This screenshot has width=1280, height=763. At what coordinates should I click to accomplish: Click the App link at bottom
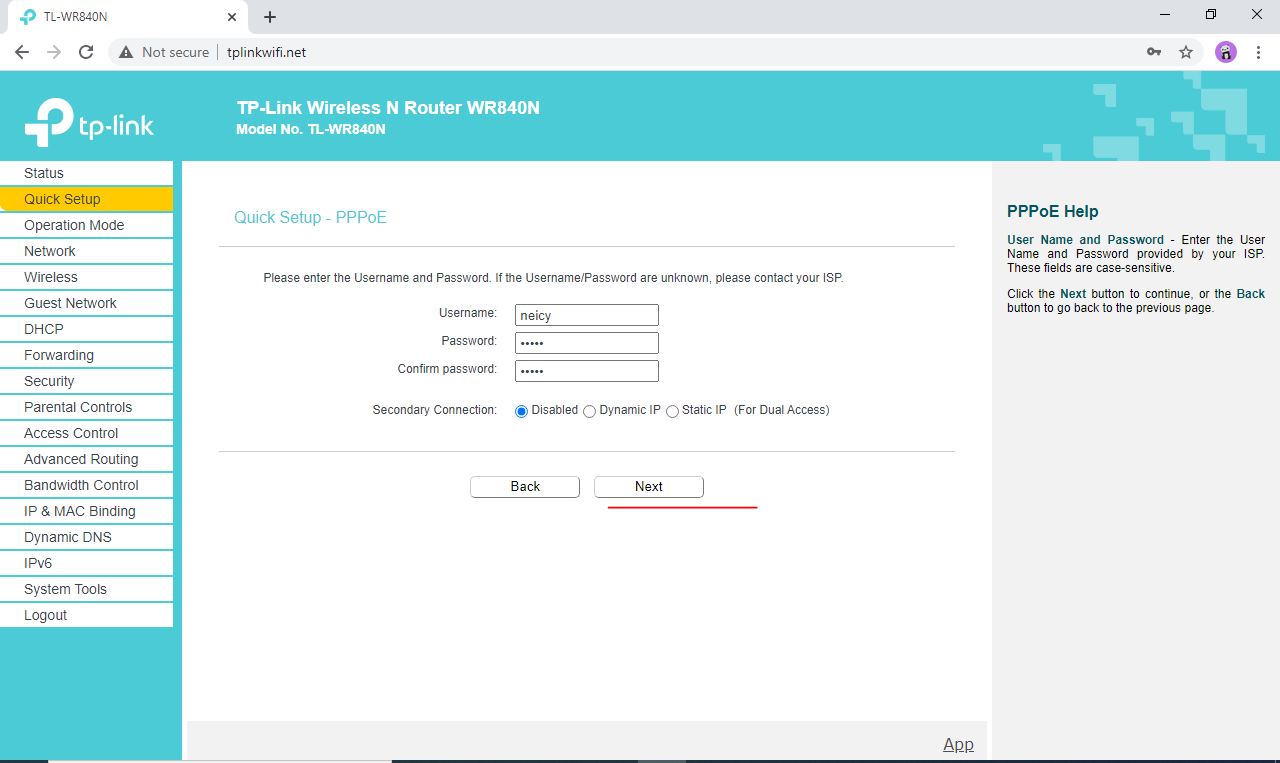point(958,744)
